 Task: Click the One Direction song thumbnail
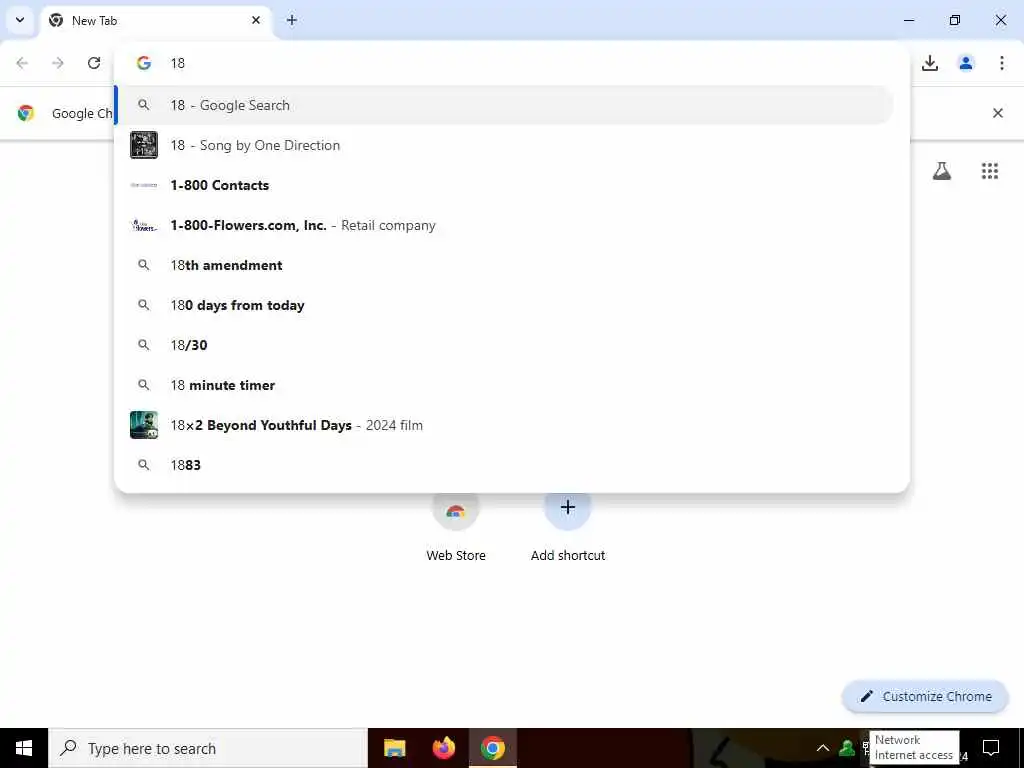click(x=144, y=145)
